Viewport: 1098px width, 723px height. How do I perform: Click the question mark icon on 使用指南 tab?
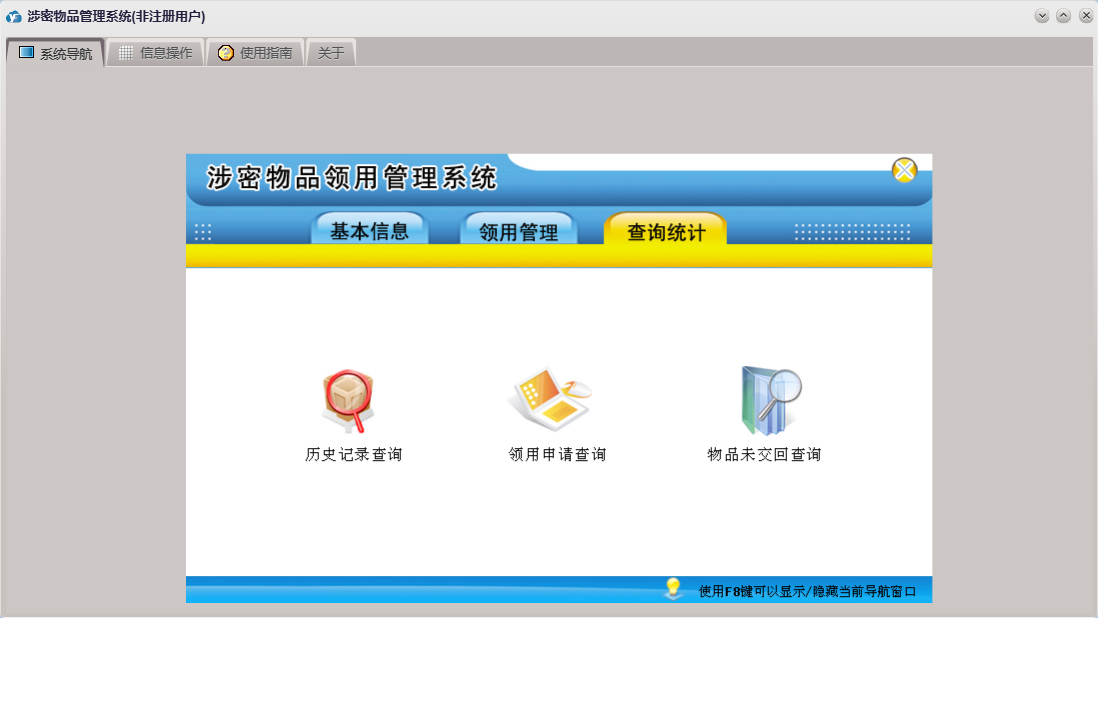coord(225,53)
